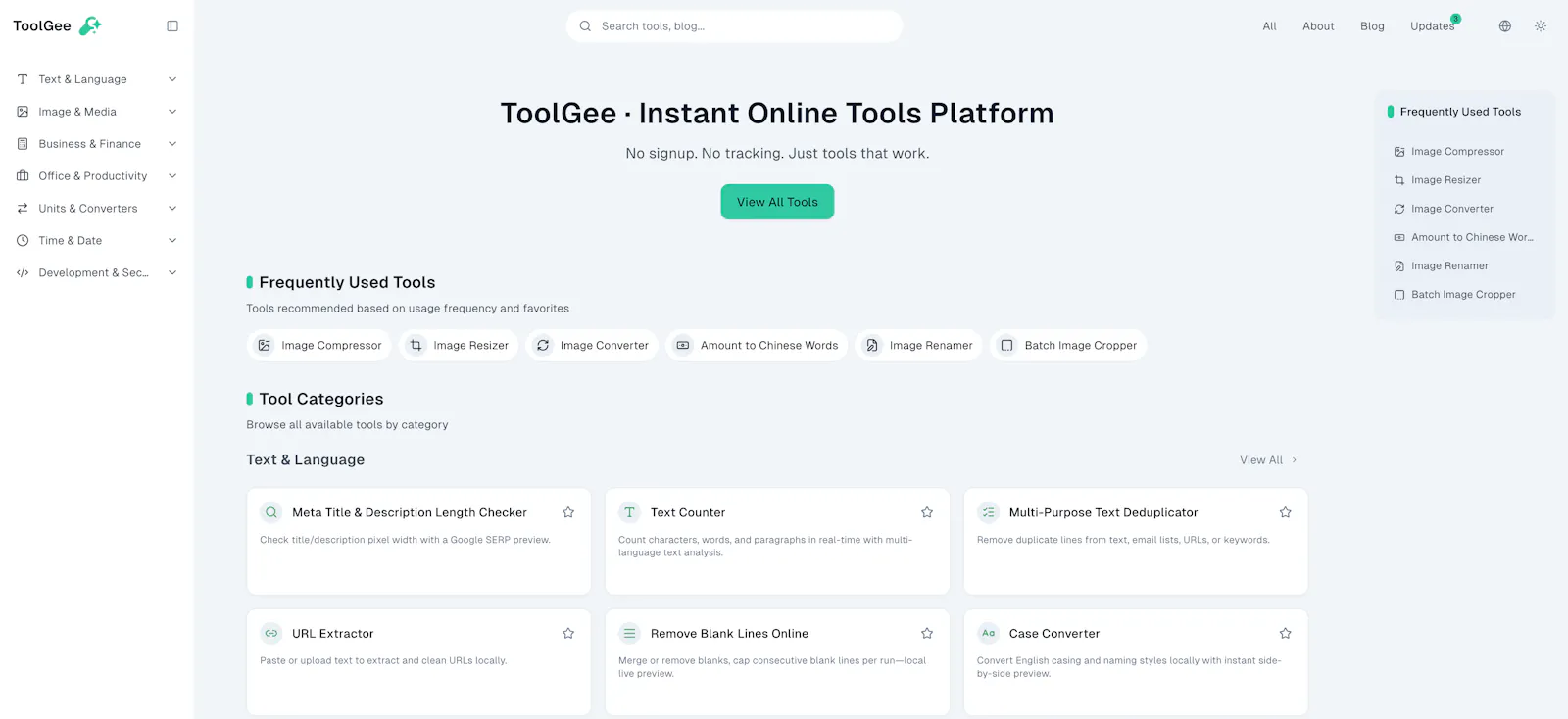Click the View All arrow chevron

pyautogui.click(x=1294, y=460)
